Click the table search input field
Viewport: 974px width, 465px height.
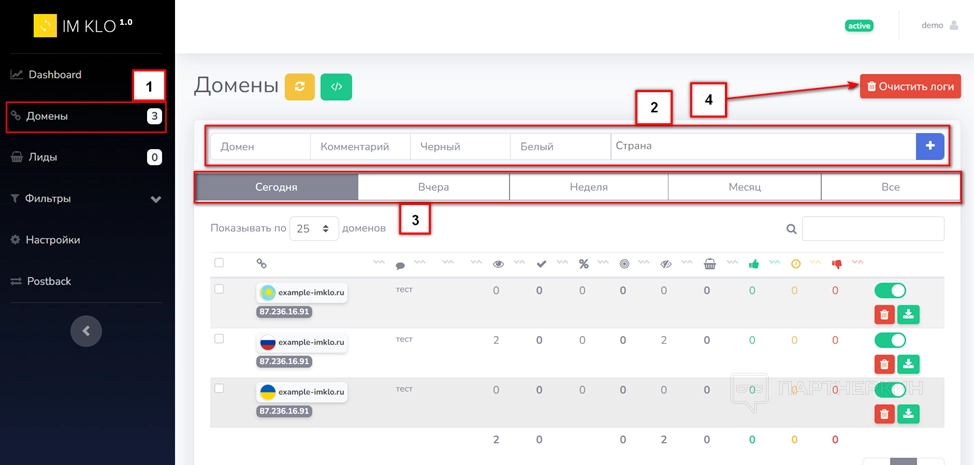(873, 229)
